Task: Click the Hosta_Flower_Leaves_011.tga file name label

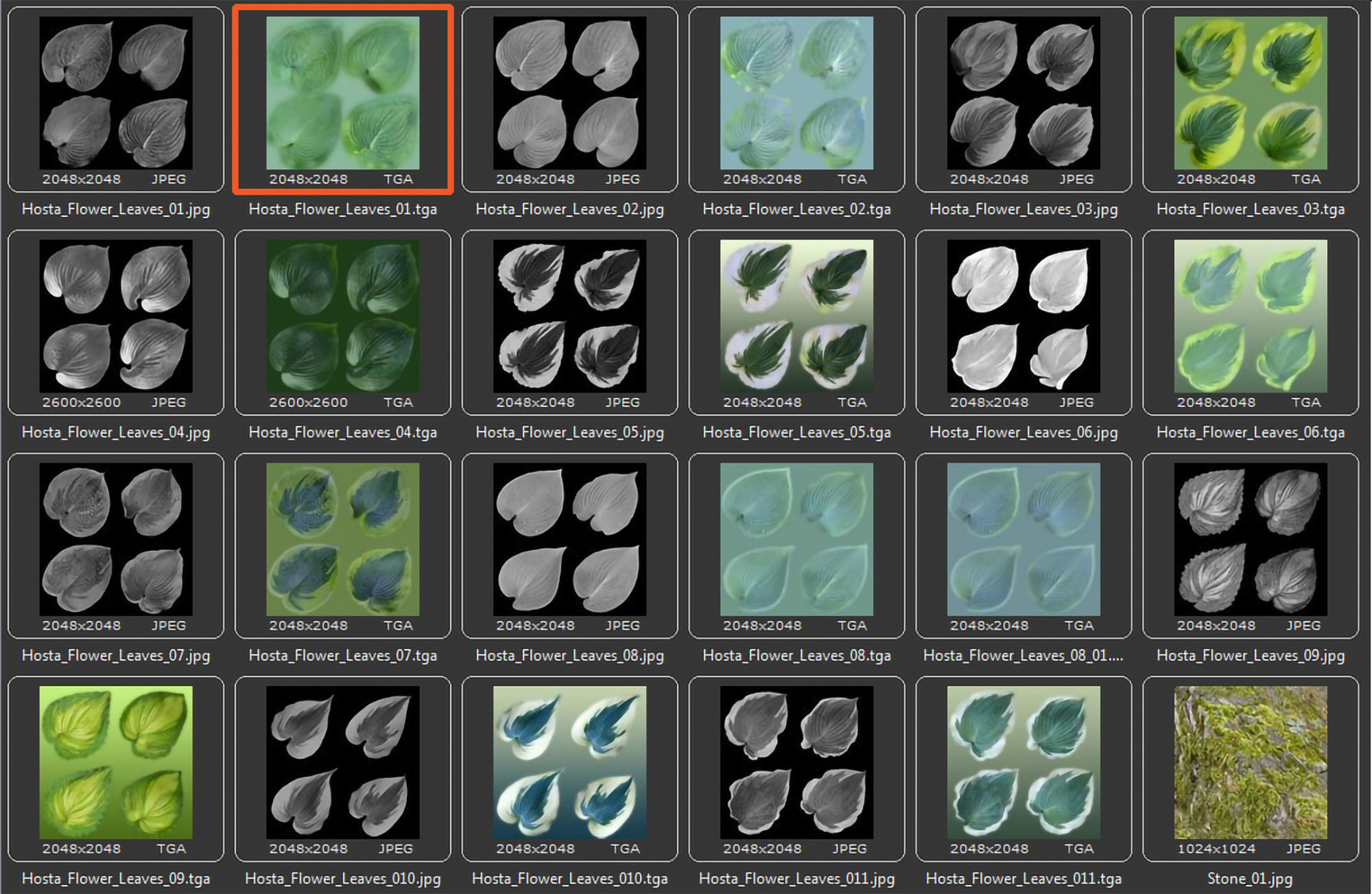Action: coord(1024,878)
